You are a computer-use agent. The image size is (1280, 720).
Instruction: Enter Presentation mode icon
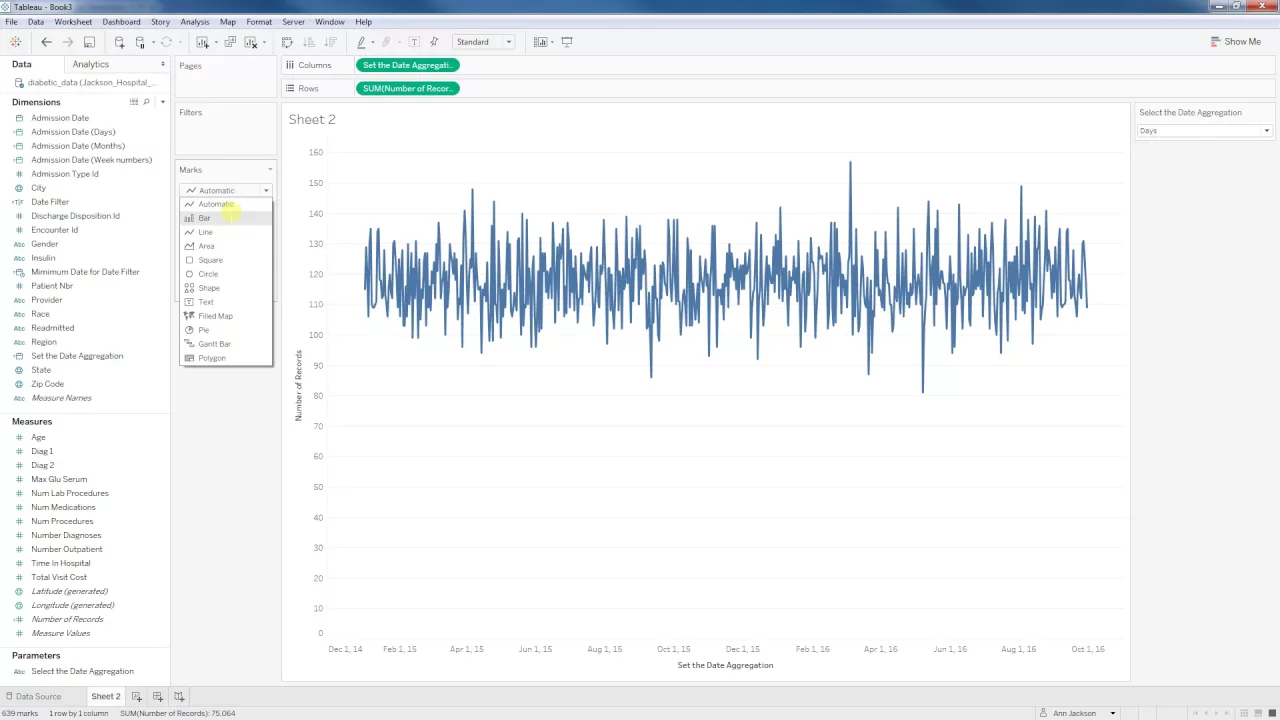[567, 42]
